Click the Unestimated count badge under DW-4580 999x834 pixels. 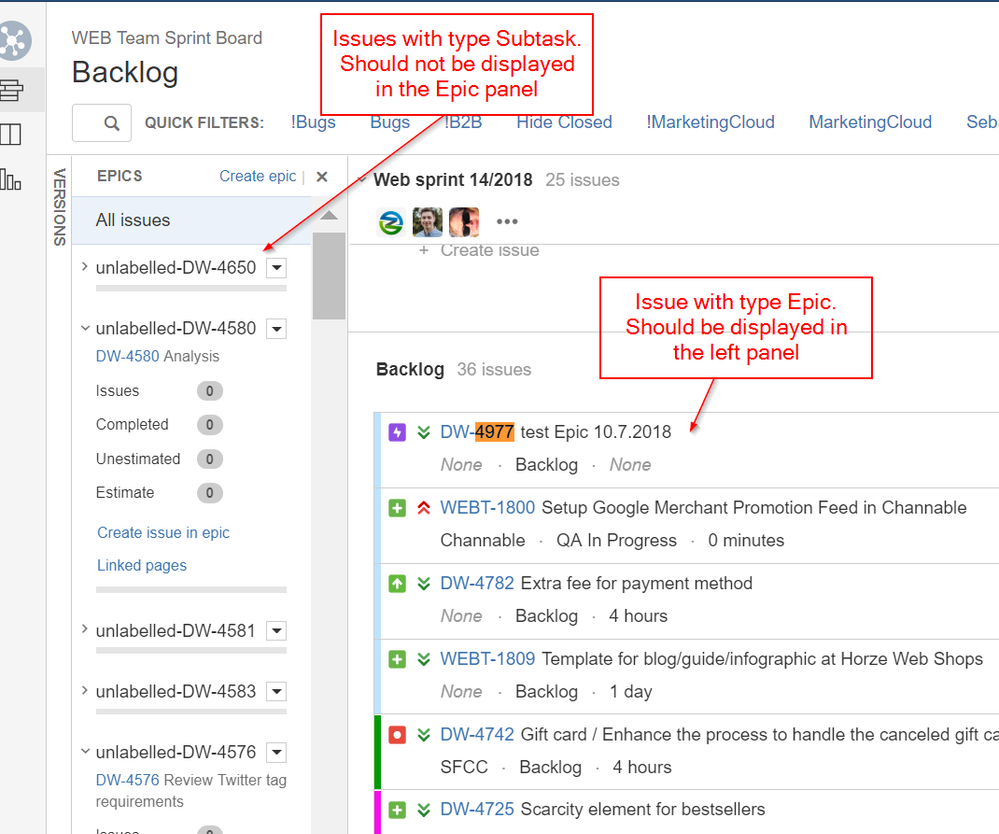coord(210,459)
